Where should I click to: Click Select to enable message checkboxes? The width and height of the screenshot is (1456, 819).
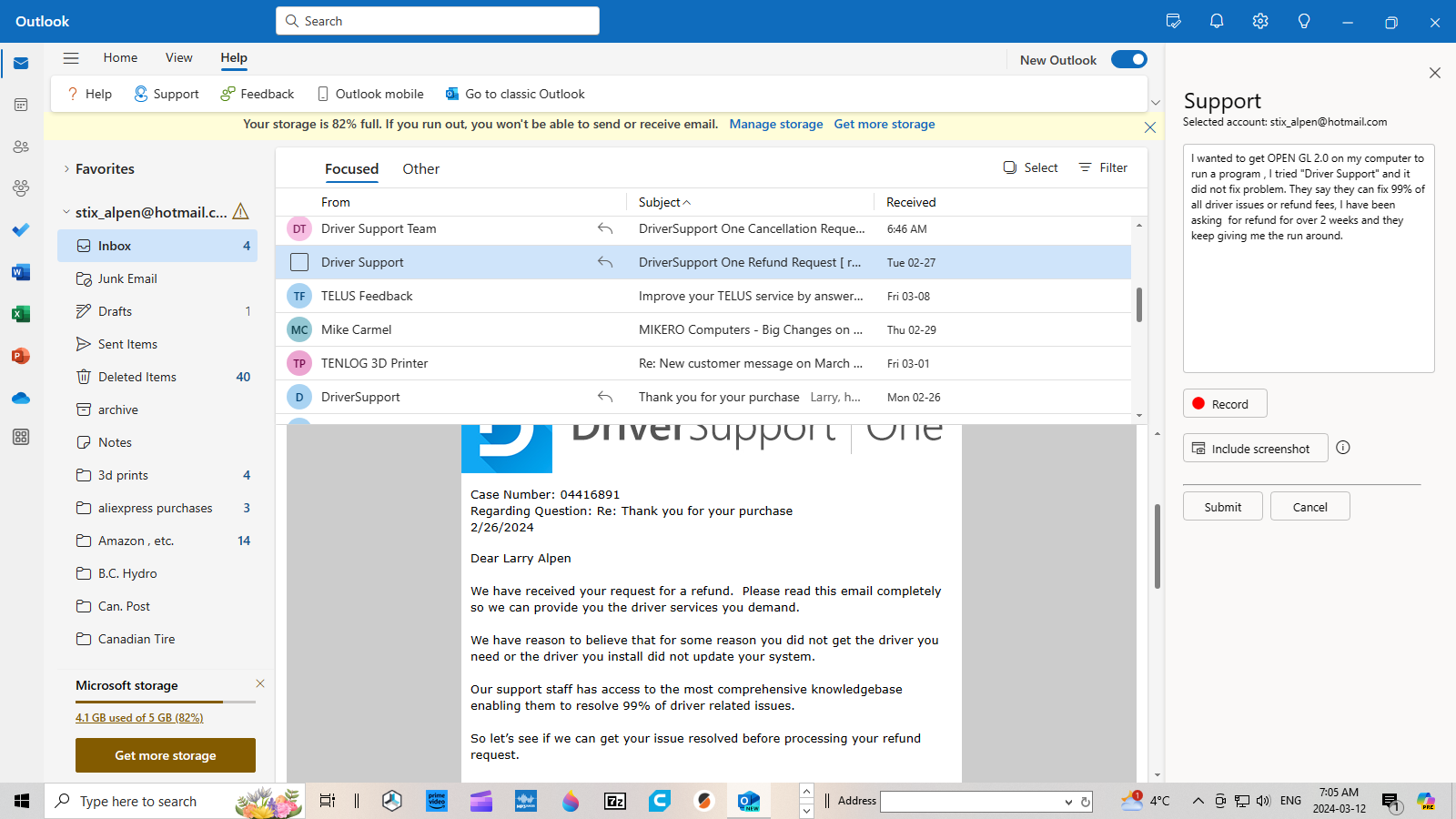coord(1031,167)
